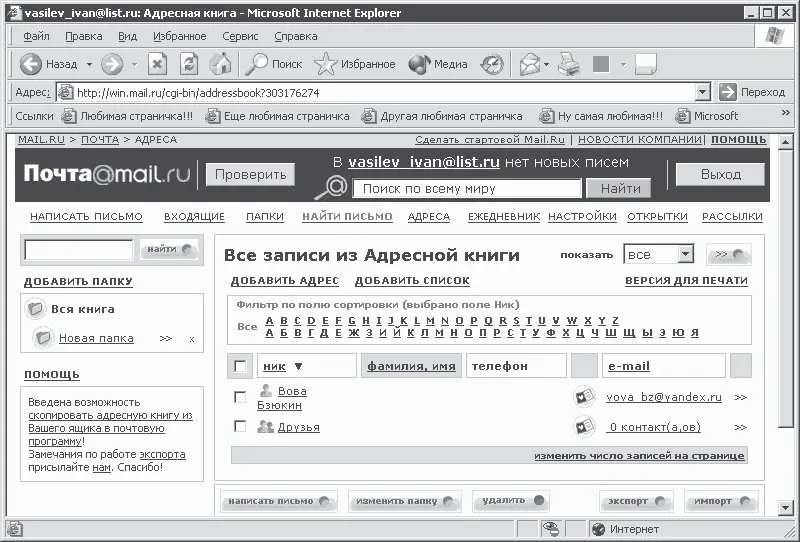Click ДОБАВИТЬ АДРЕС link
This screenshot has width=800, height=542.
(x=285, y=281)
